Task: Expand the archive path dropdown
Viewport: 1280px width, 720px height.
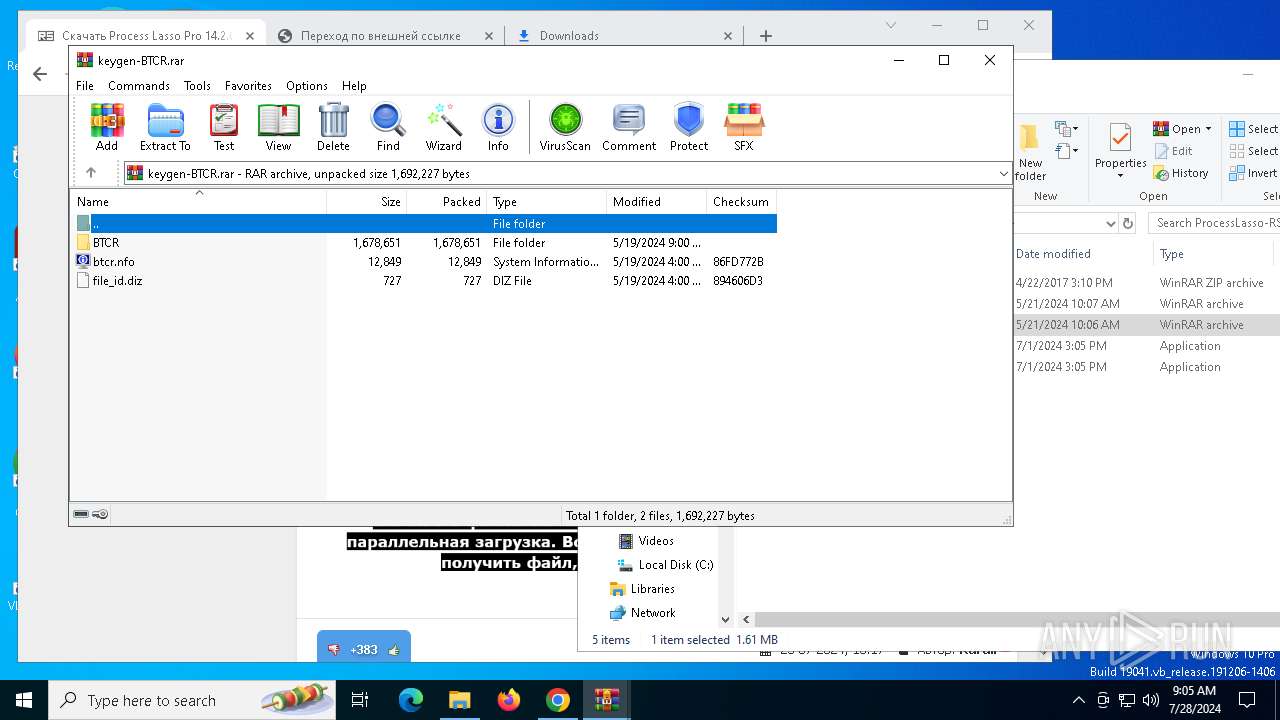Action: click(x=1004, y=174)
